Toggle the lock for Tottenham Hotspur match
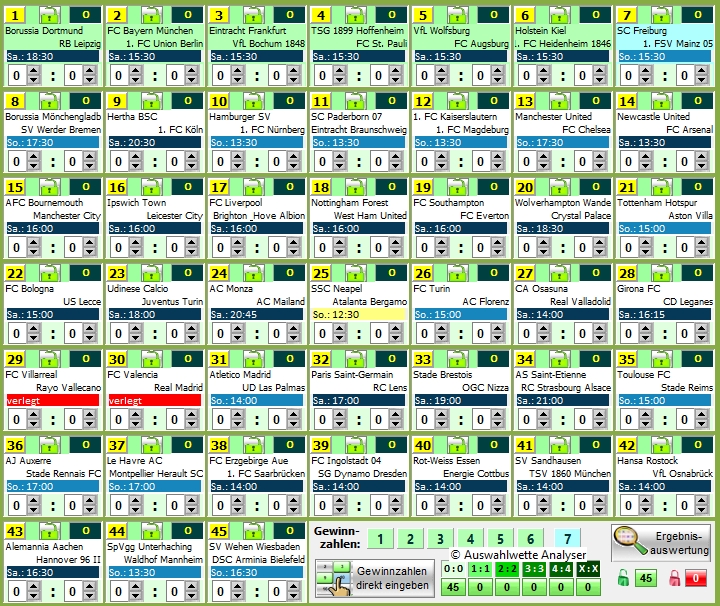Screen dimensions: 720x606 pos(661,187)
